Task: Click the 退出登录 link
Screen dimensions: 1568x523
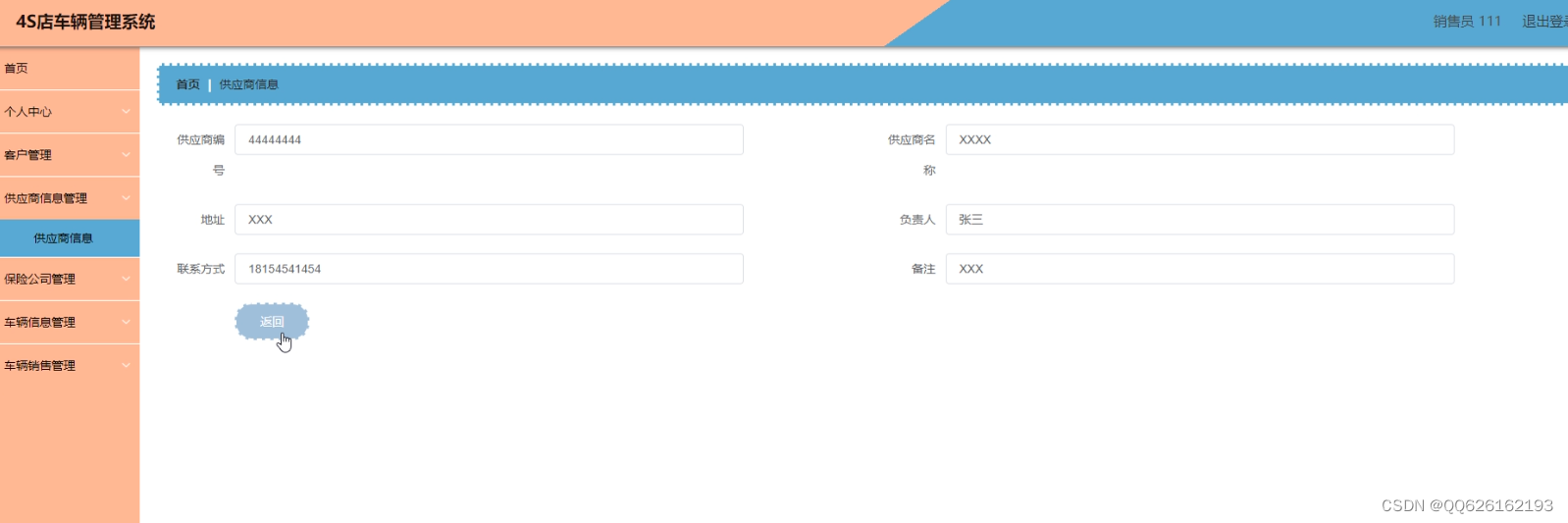Action: click(1544, 22)
